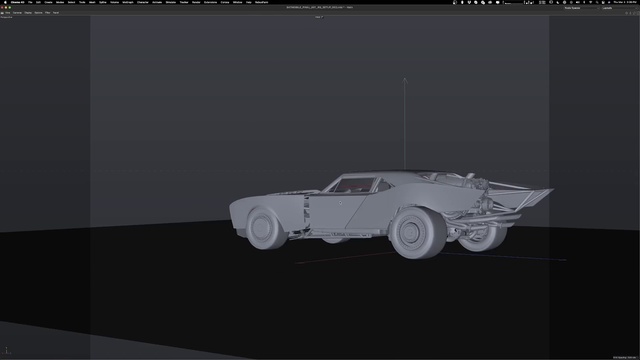Screen dimensions: 640x360
Task: Open the Node Spaces dropdown
Action: pos(581,8)
